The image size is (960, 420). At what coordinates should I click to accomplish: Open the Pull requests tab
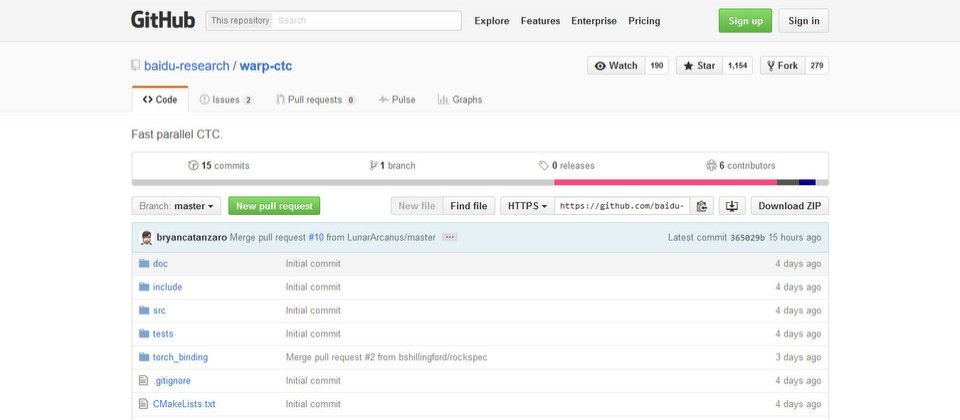point(315,100)
